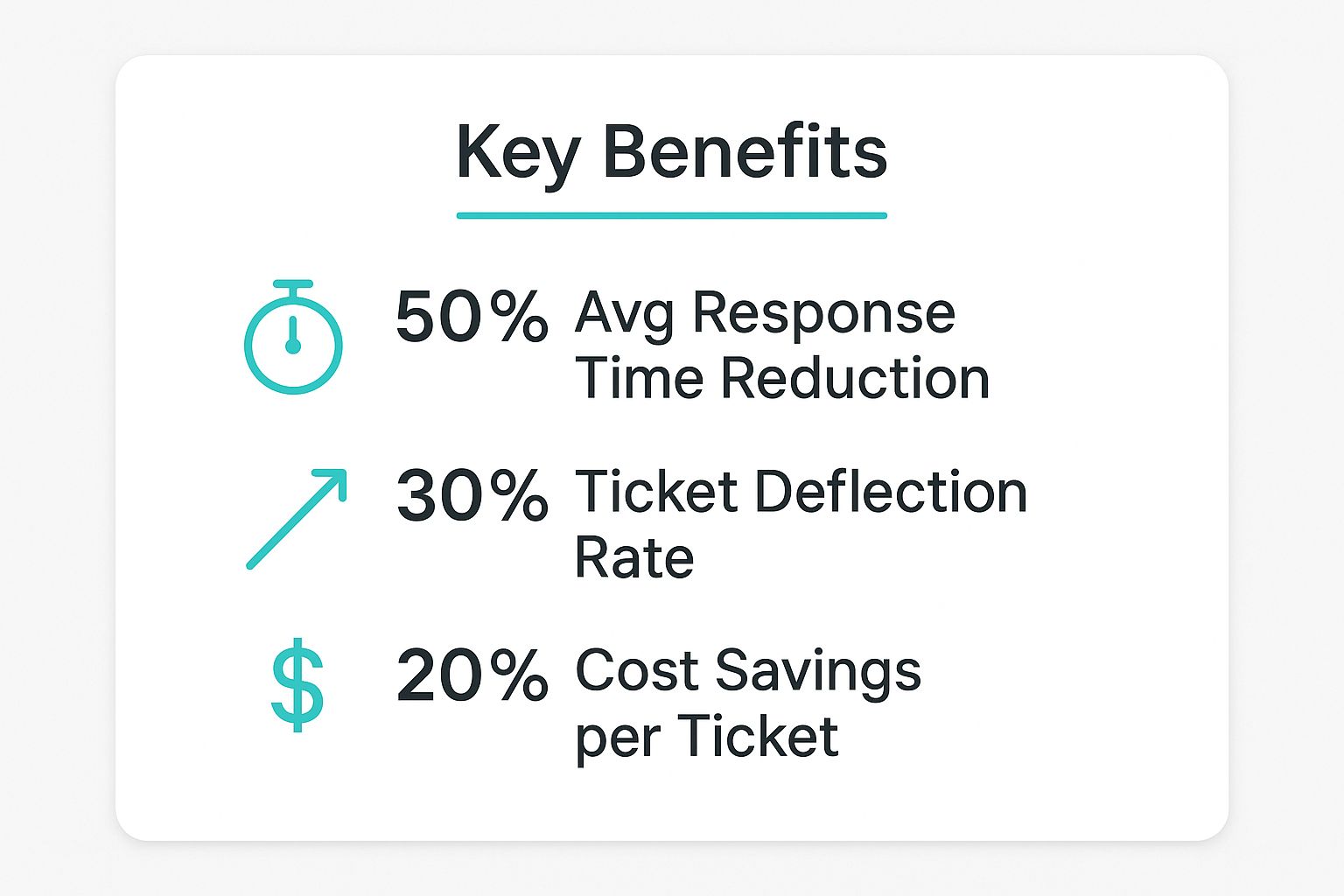Screen dimensions: 1344x896
Task: Click the word "Deflection"
Action: pos(890,492)
